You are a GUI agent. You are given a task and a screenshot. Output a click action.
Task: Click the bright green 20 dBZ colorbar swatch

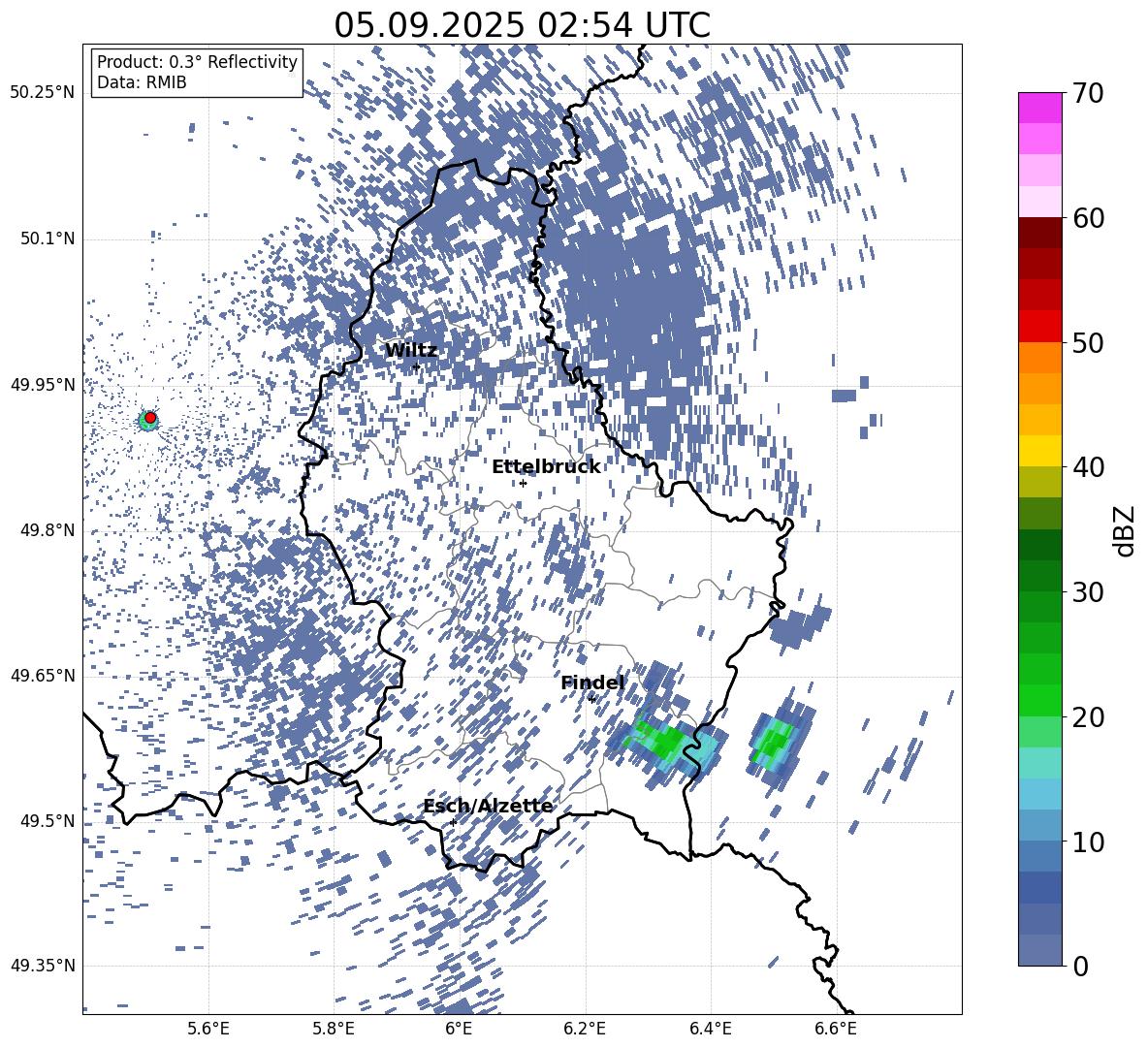pyautogui.click(x=1039, y=700)
